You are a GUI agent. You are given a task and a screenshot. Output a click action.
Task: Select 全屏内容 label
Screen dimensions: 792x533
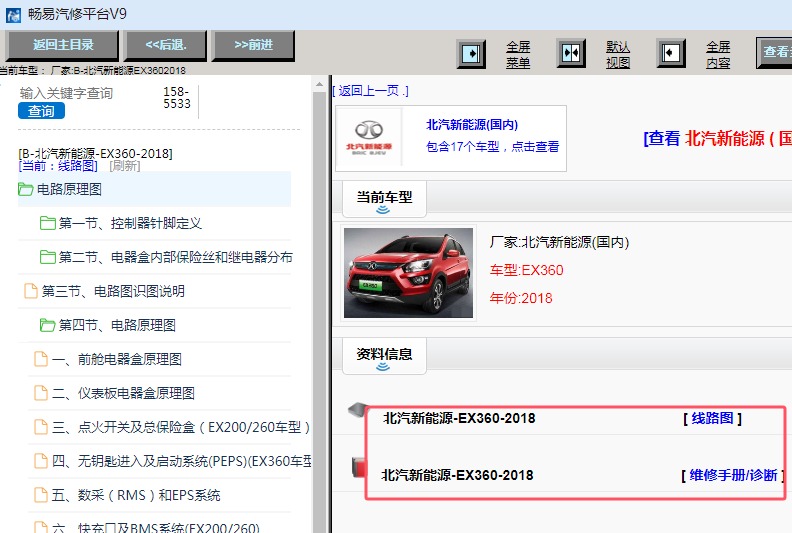[718, 55]
